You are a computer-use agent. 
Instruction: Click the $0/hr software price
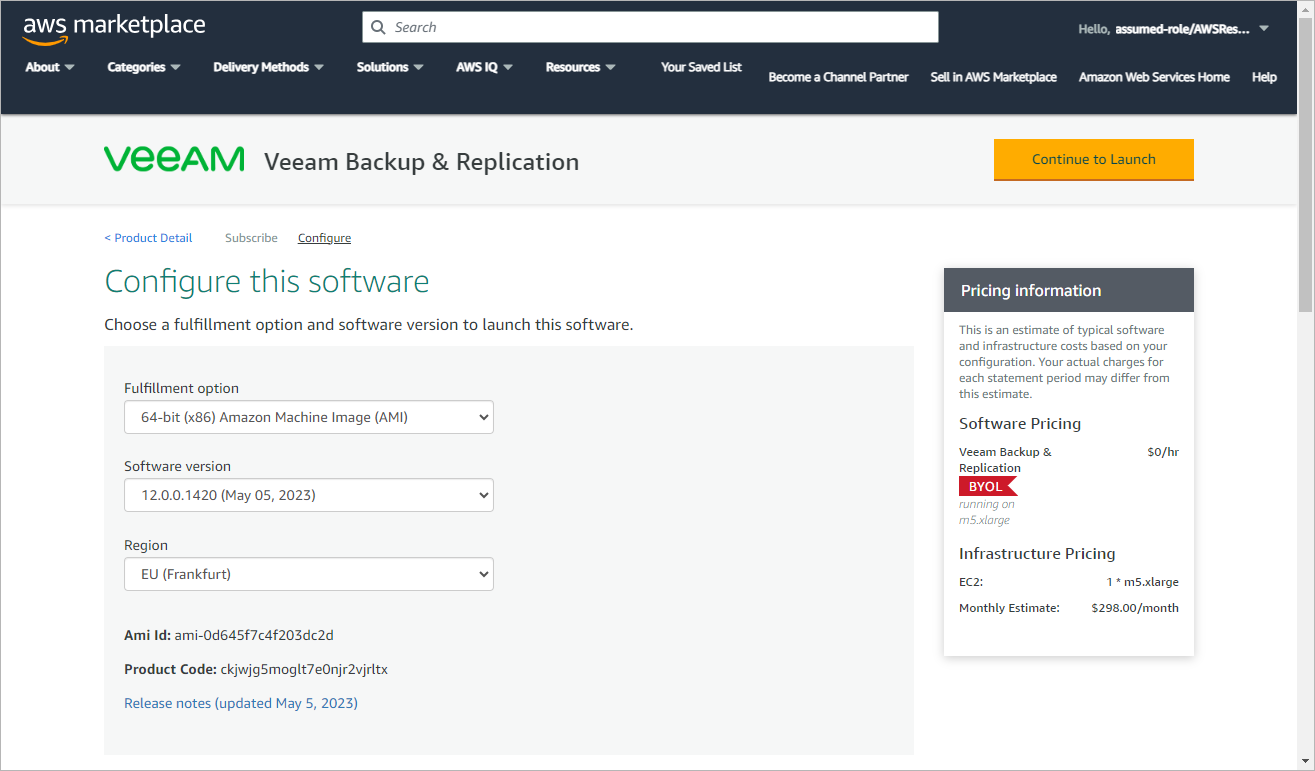pos(1163,452)
